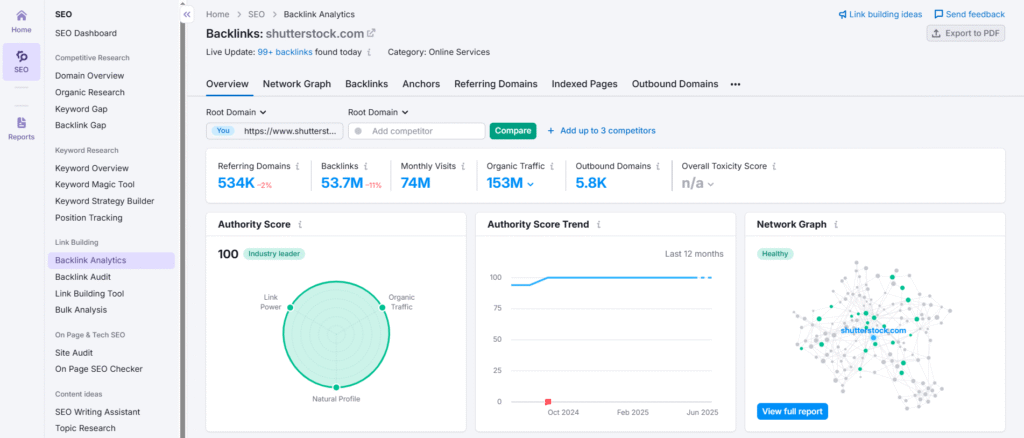The height and width of the screenshot is (438, 1024).
Task: Open Domain Overview in the sidebar
Action: coord(89,76)
